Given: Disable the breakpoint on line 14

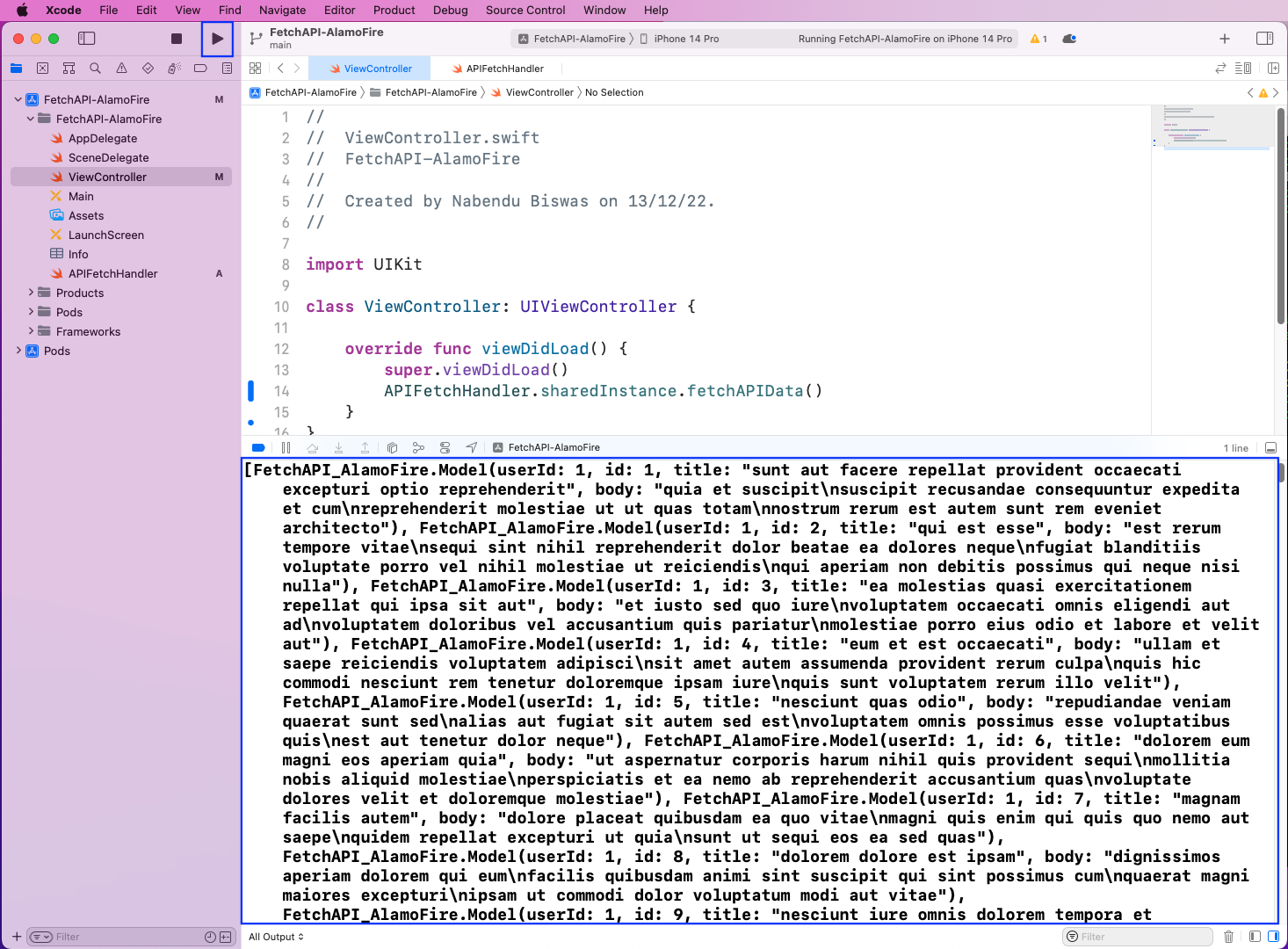Looking at the screenshot, I should point(250,390).
